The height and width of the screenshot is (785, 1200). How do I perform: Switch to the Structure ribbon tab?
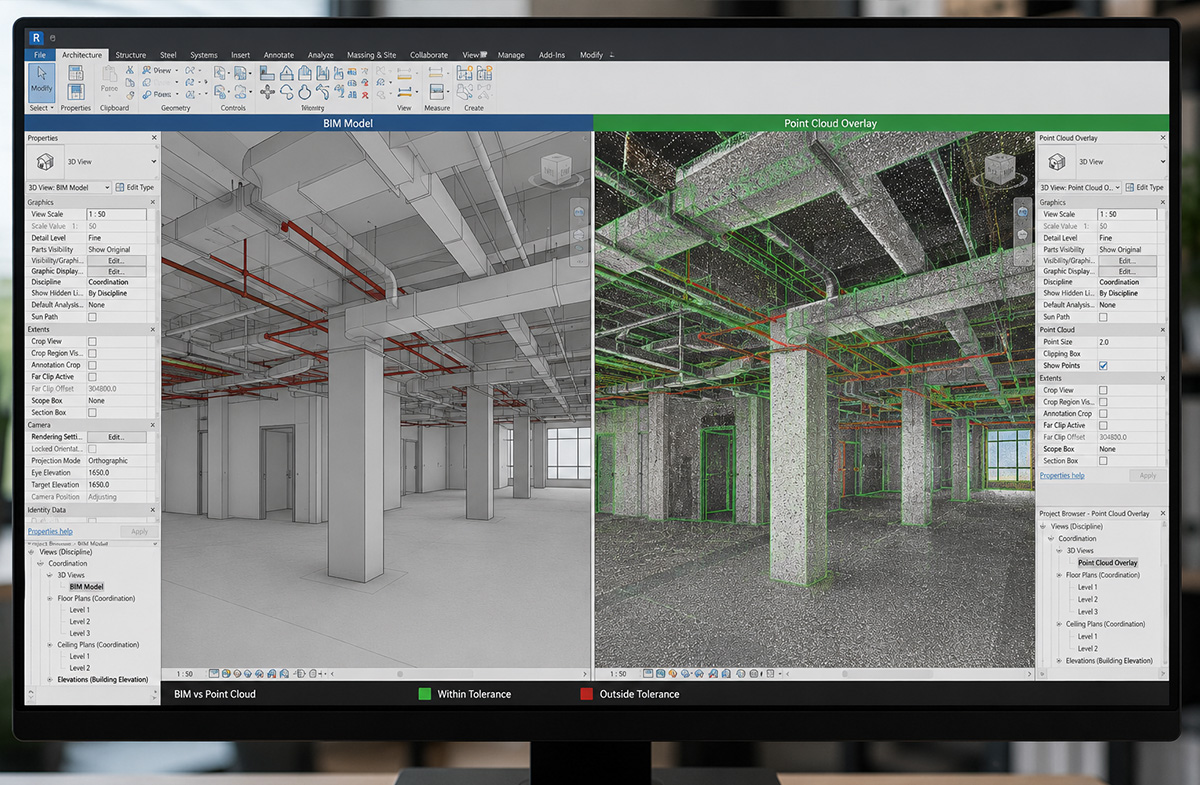pyautogui.click(x=130, y=55)
